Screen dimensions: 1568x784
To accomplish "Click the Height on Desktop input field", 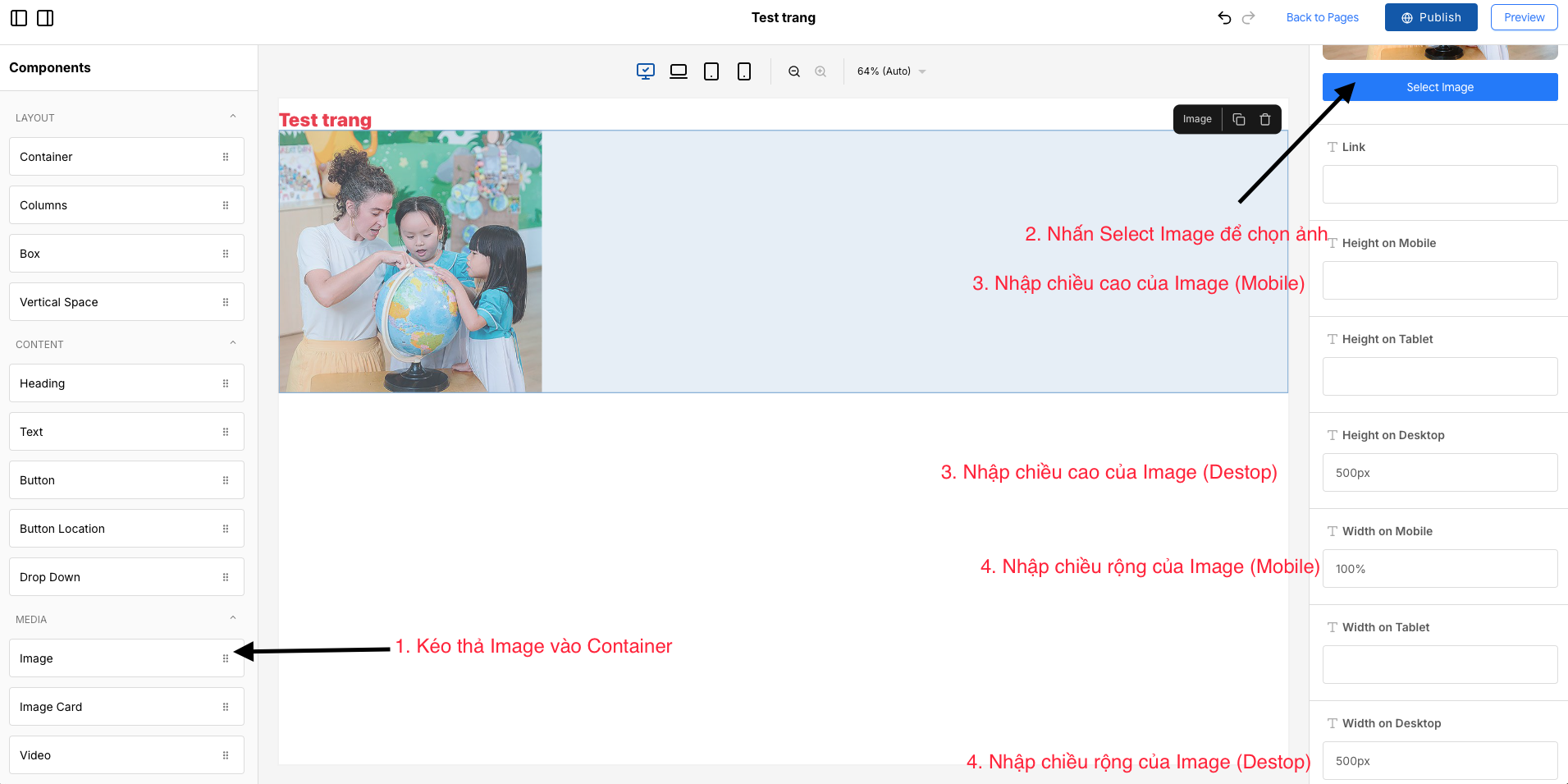I will [x=1440, y=473].
